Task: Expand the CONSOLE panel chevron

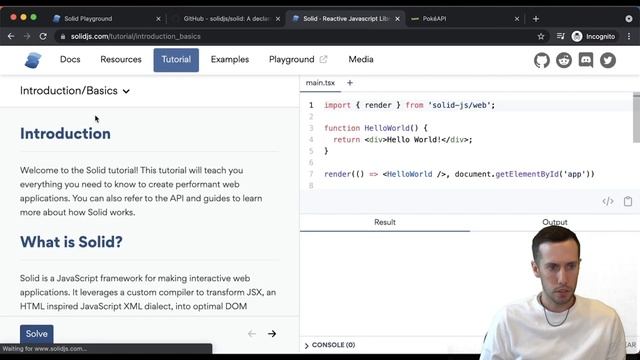Action: pyautogui.click(x=307, y=346)
